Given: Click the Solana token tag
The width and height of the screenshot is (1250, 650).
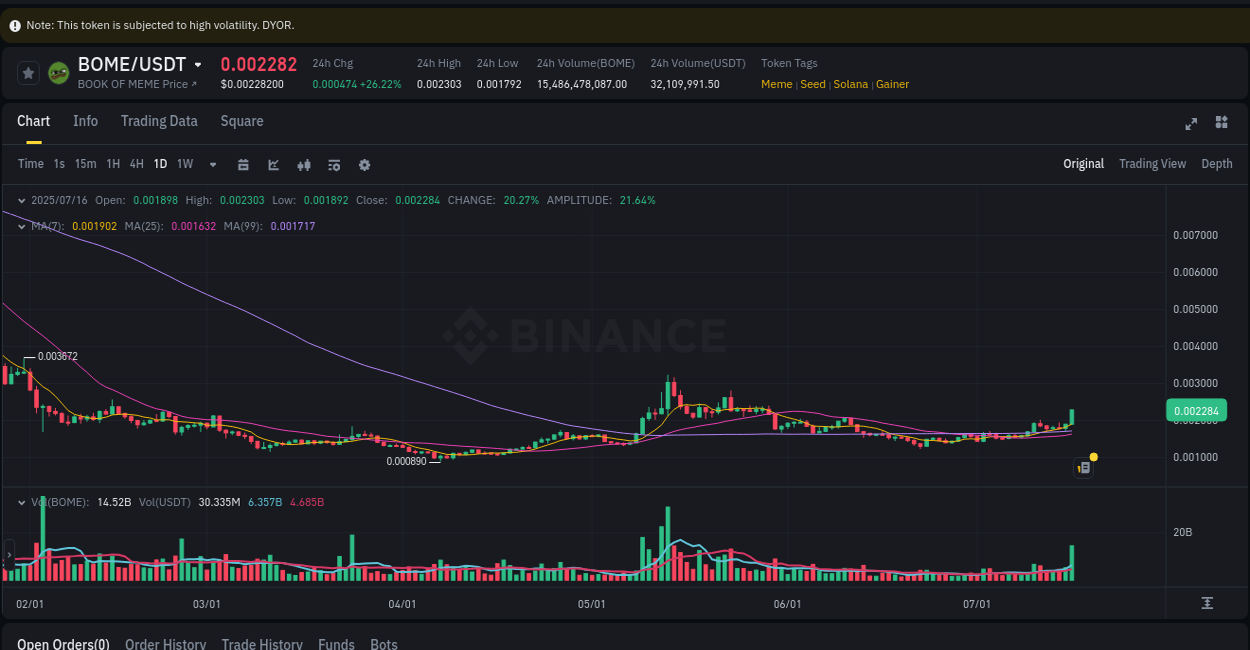Looking at the screenshot, I should [x=850, y=84].
